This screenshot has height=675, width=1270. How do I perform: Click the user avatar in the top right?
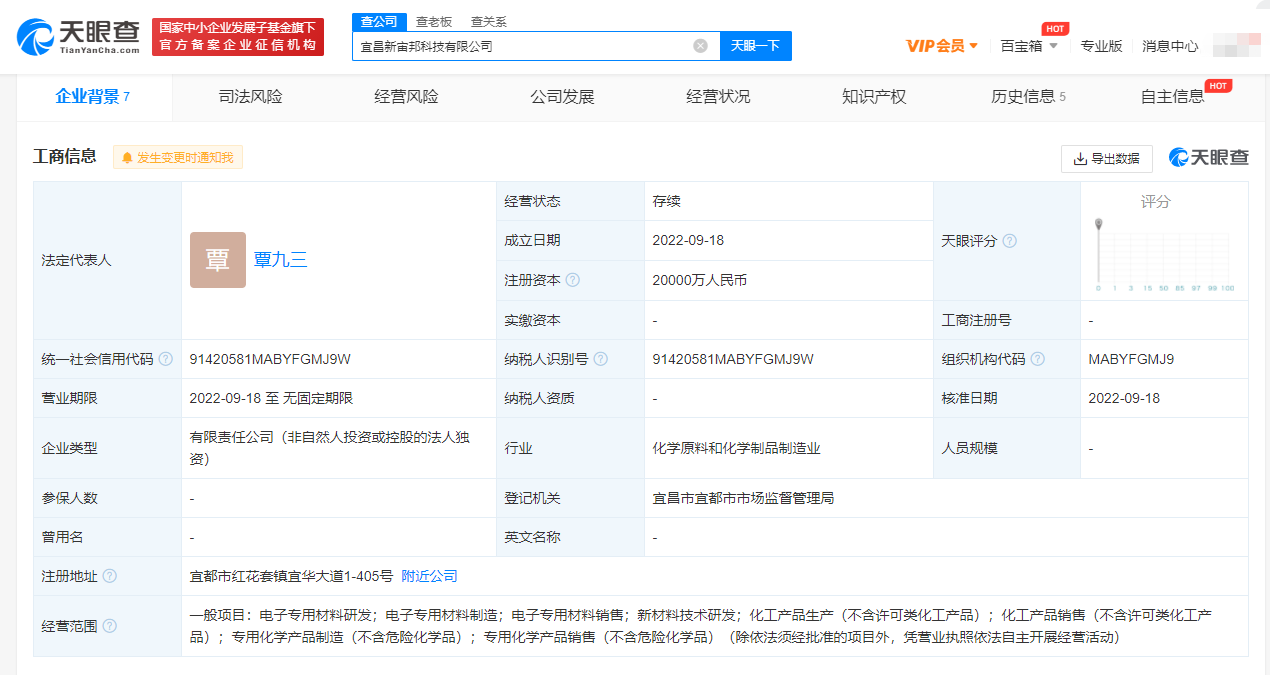coord(1237,45)
